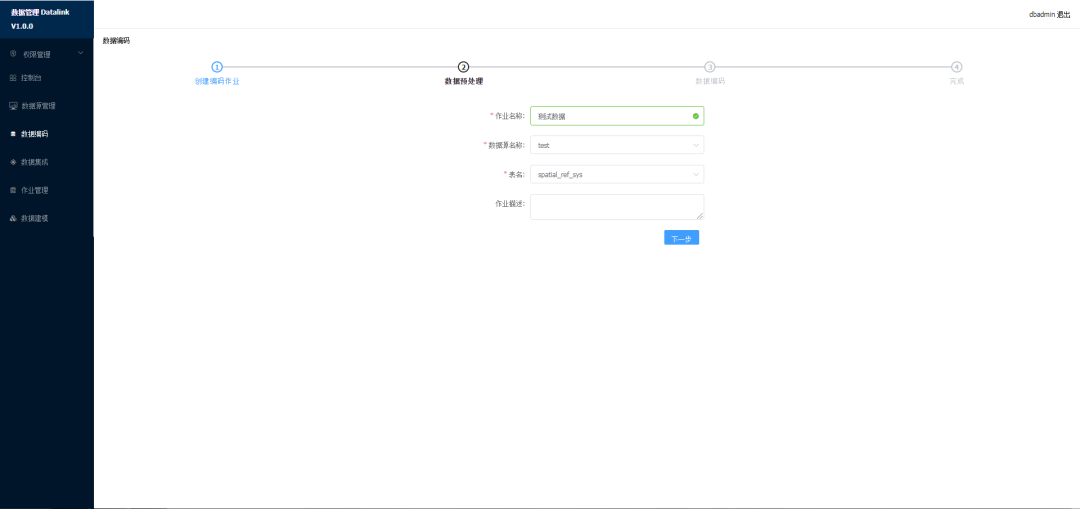Click the 下一步 next-step button
Screen dimensions: 1080x509
coord(681,238)
